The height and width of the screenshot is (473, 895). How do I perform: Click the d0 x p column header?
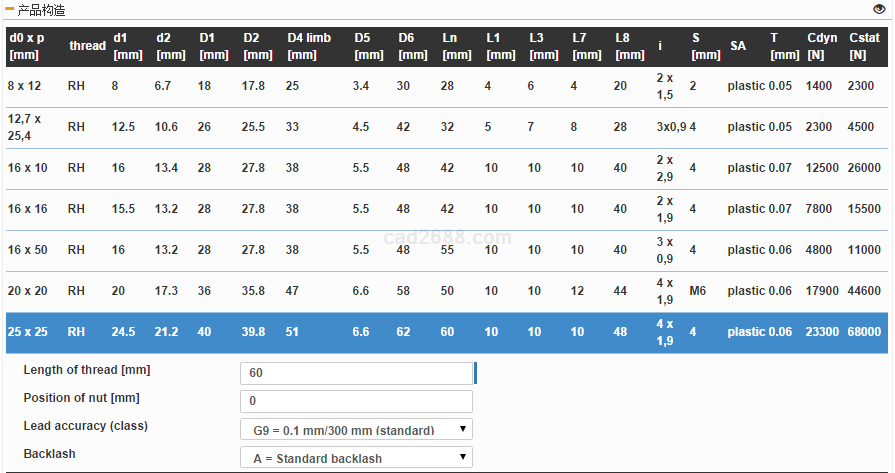coord(26,46)
